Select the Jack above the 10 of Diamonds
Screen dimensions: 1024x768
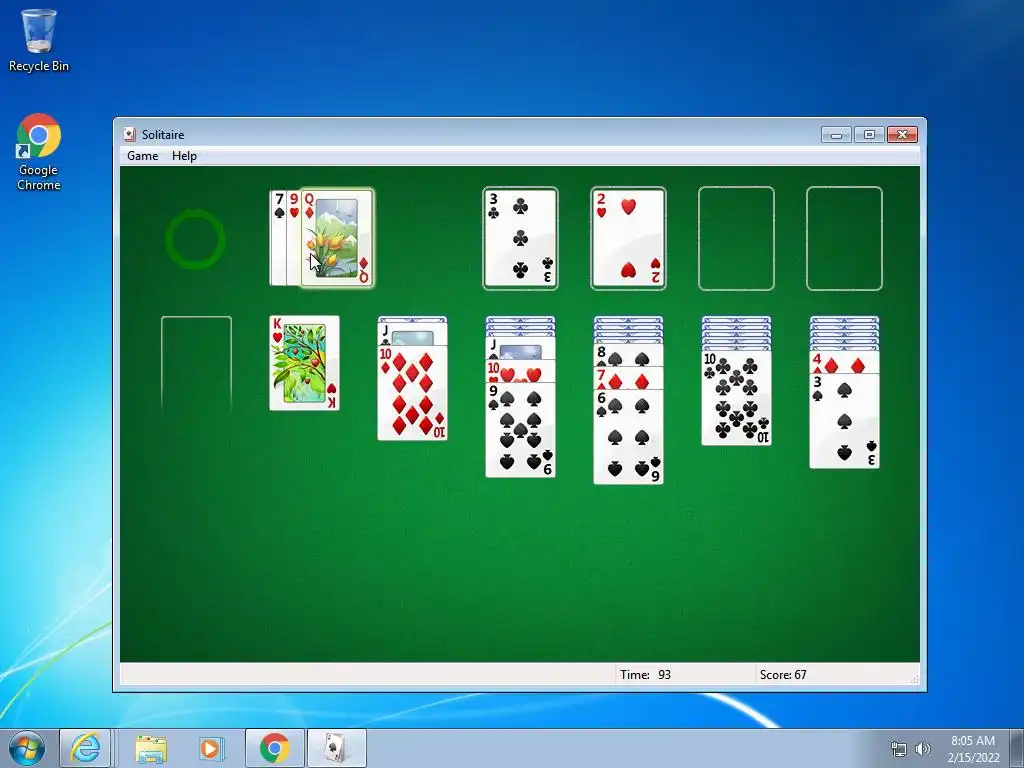(413, 334)
